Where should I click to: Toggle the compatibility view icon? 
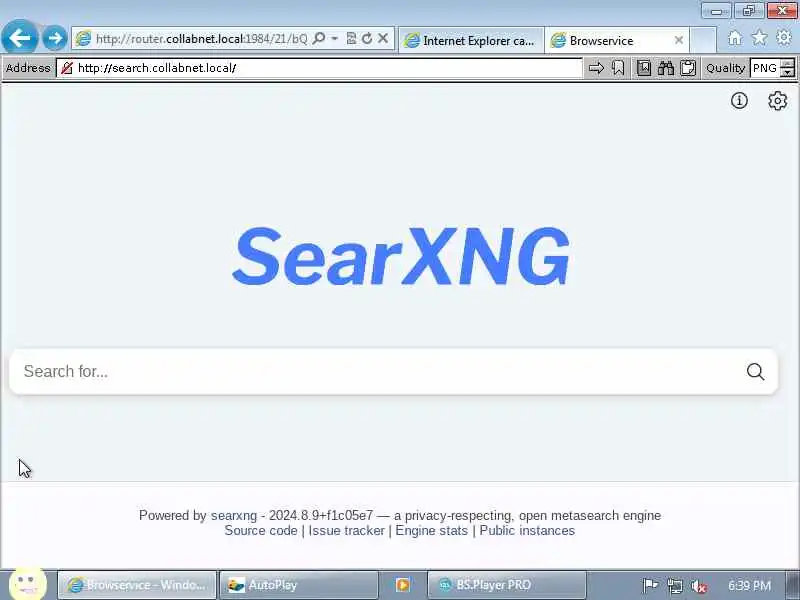coord(351,38)
